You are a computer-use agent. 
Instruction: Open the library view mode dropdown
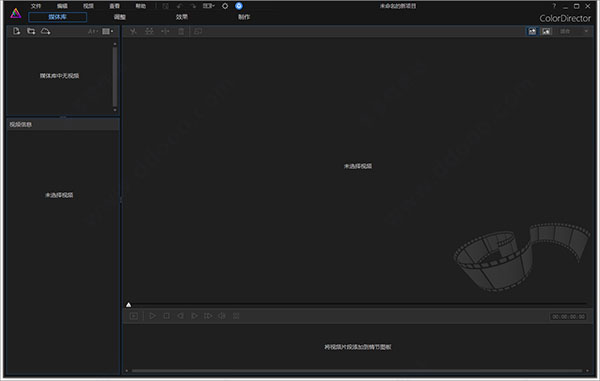pyautogui.click(x=108, y=31)
